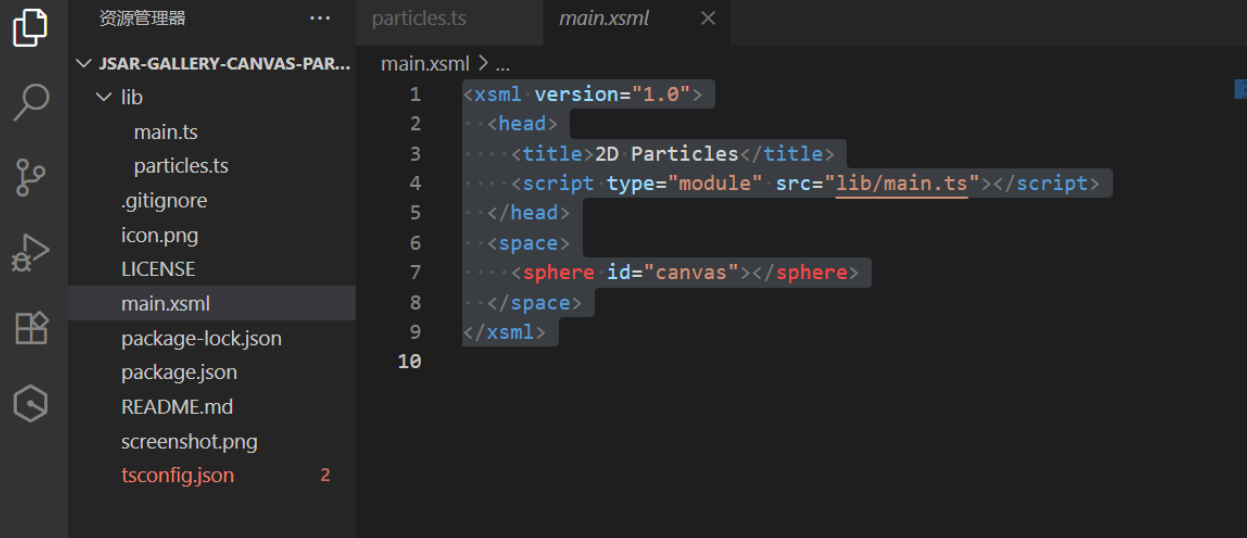Open the hexagon extension icon in activity bar

(31, 403)
